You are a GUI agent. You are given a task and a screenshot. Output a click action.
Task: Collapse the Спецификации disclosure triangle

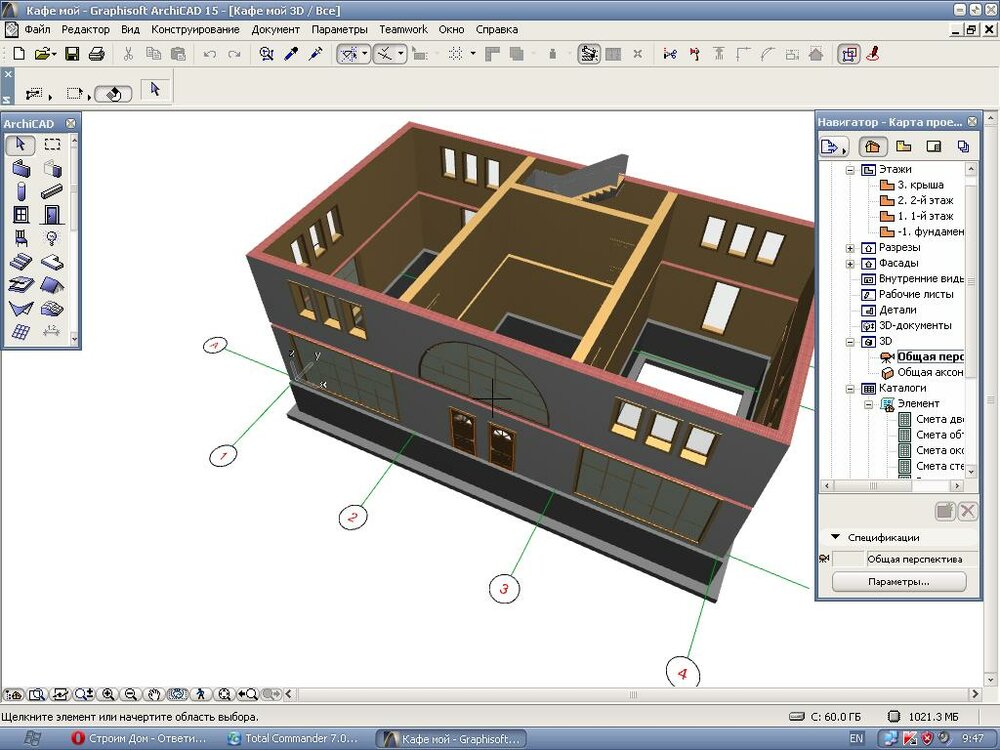(836, 538)
